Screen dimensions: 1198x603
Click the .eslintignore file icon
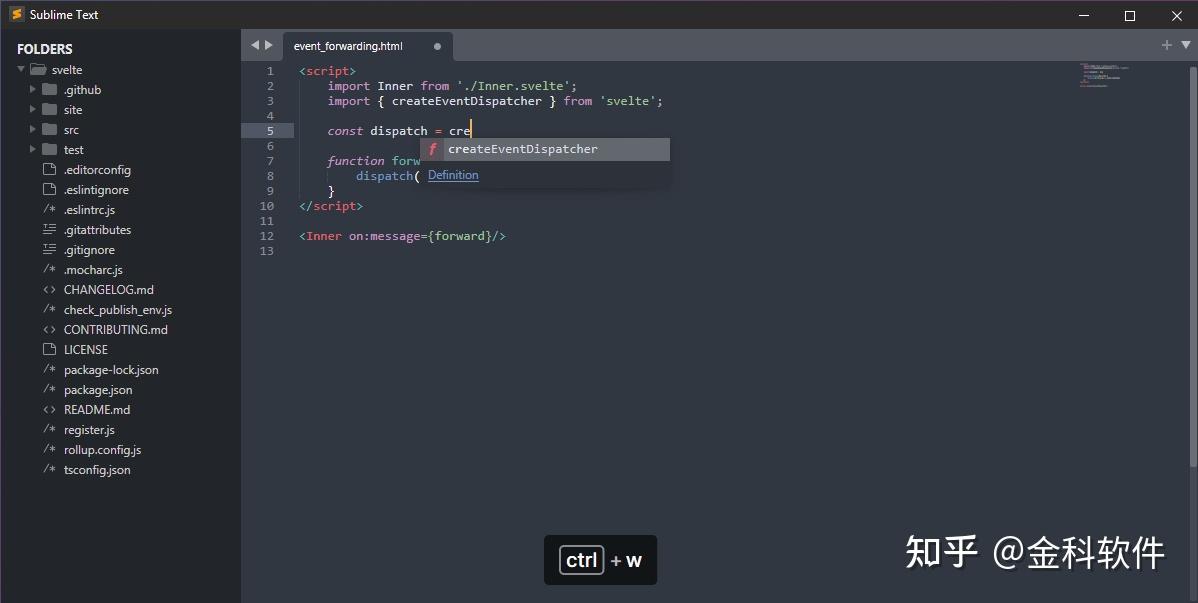(x=50, y=189)
